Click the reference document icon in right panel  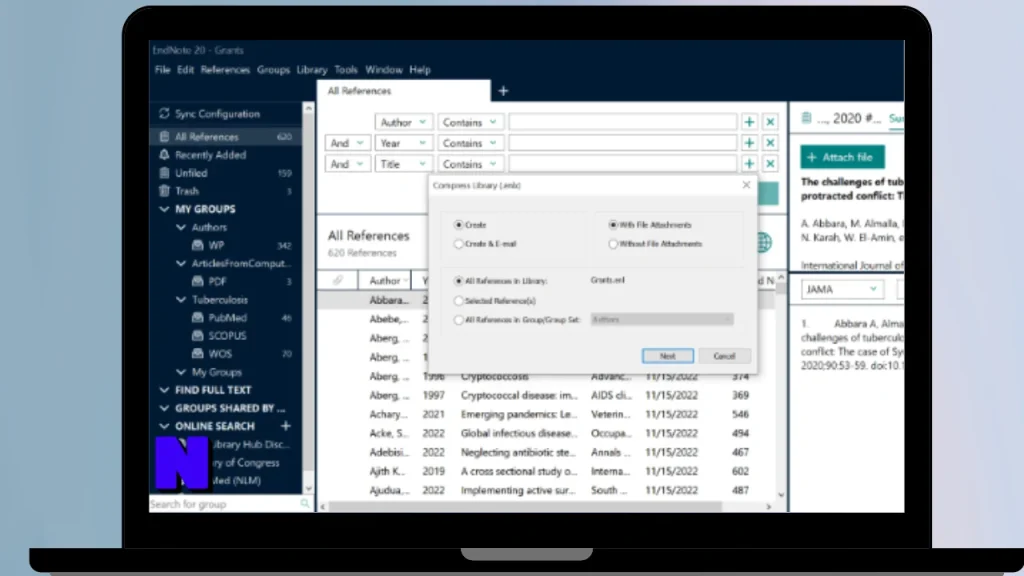pos(807,118)
